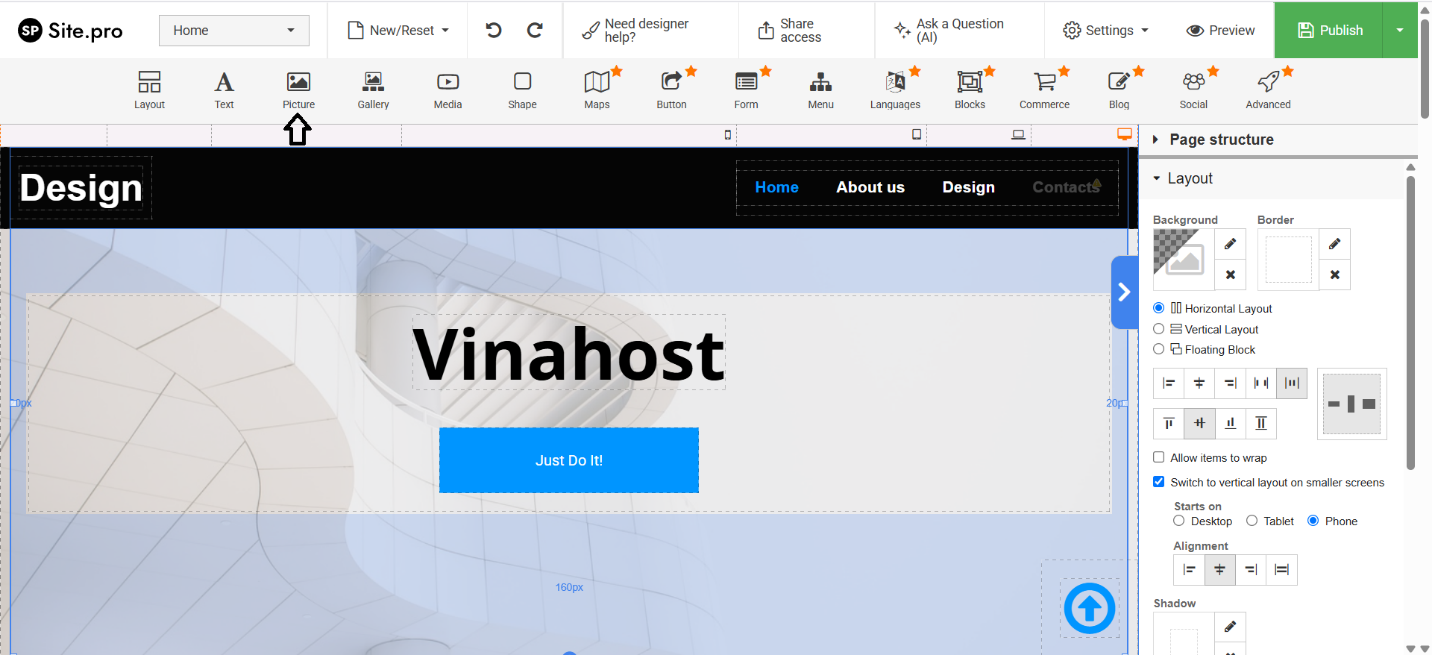The width and height of the screenshot is (1432, 655).
Task: Choose Tablet as starting breakpoint
Action: tap(1252, 521)
